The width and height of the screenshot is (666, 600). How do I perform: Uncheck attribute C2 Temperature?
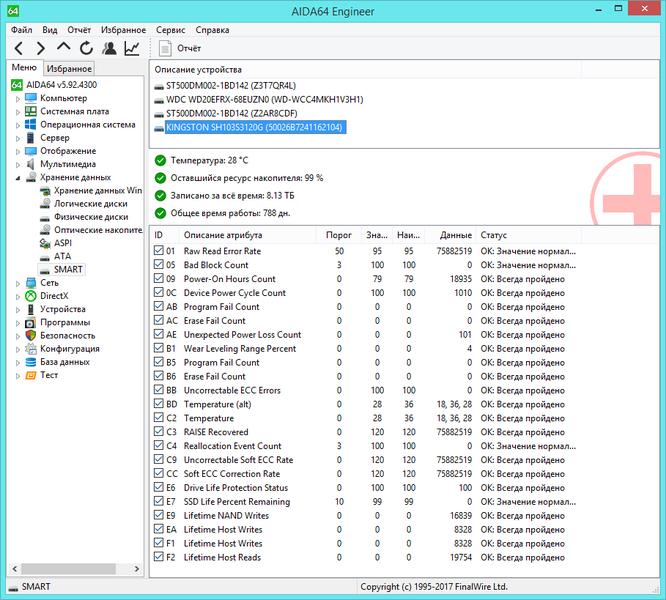click(159, 417)
